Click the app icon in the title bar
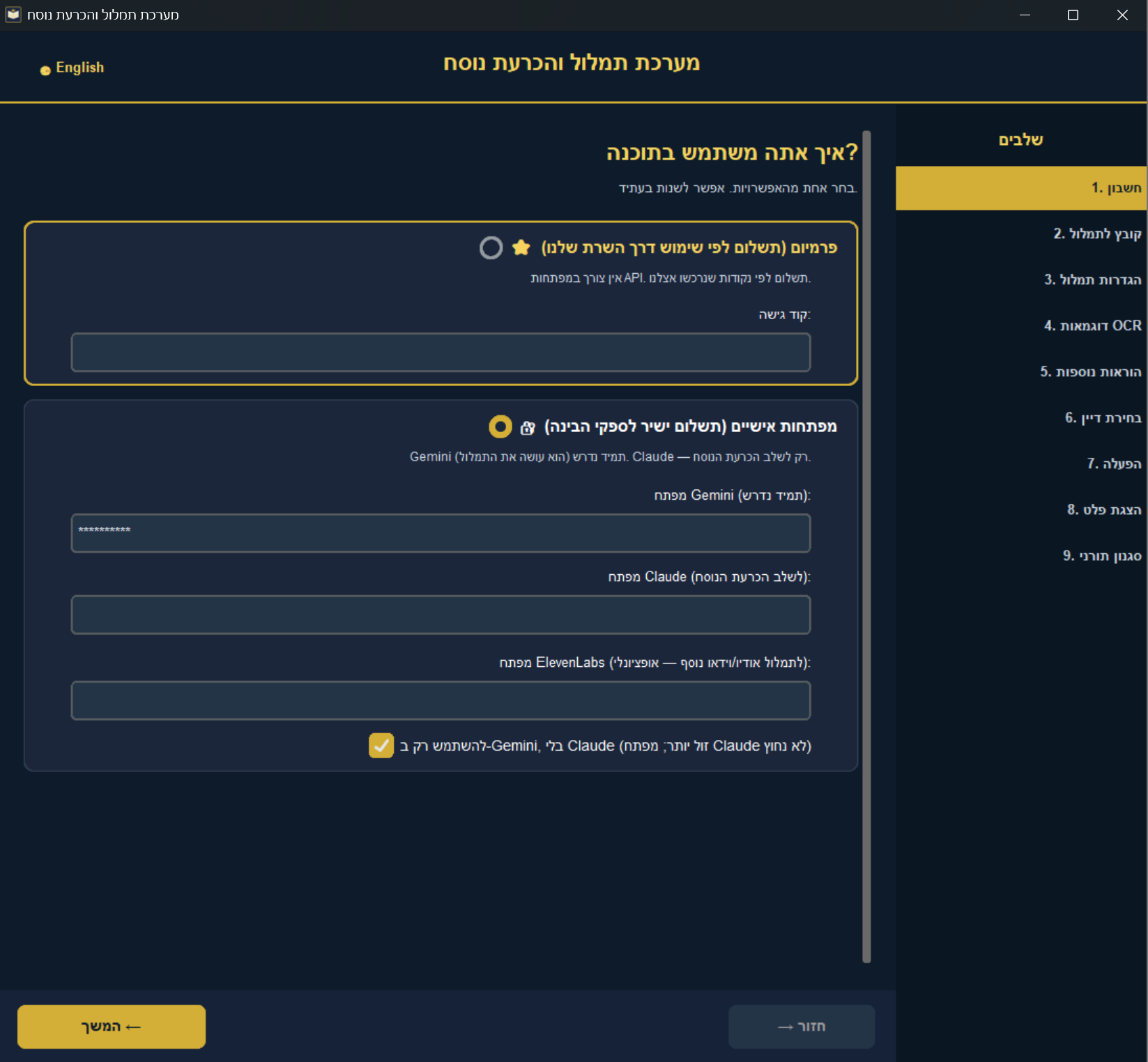Image resolution: width=1148 pixels, height=1062 pixels. 13,15
